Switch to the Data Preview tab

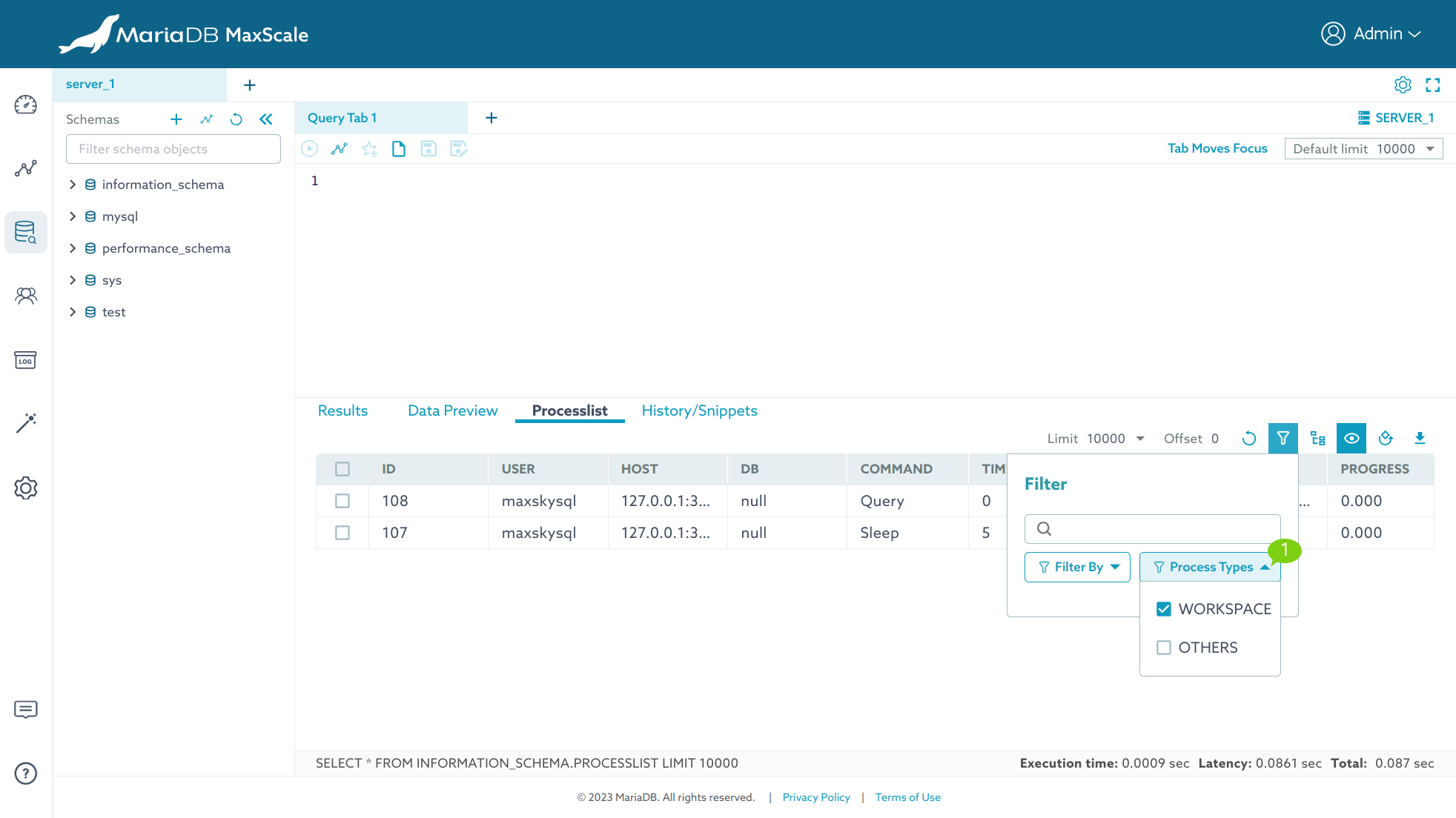point(452,410)
